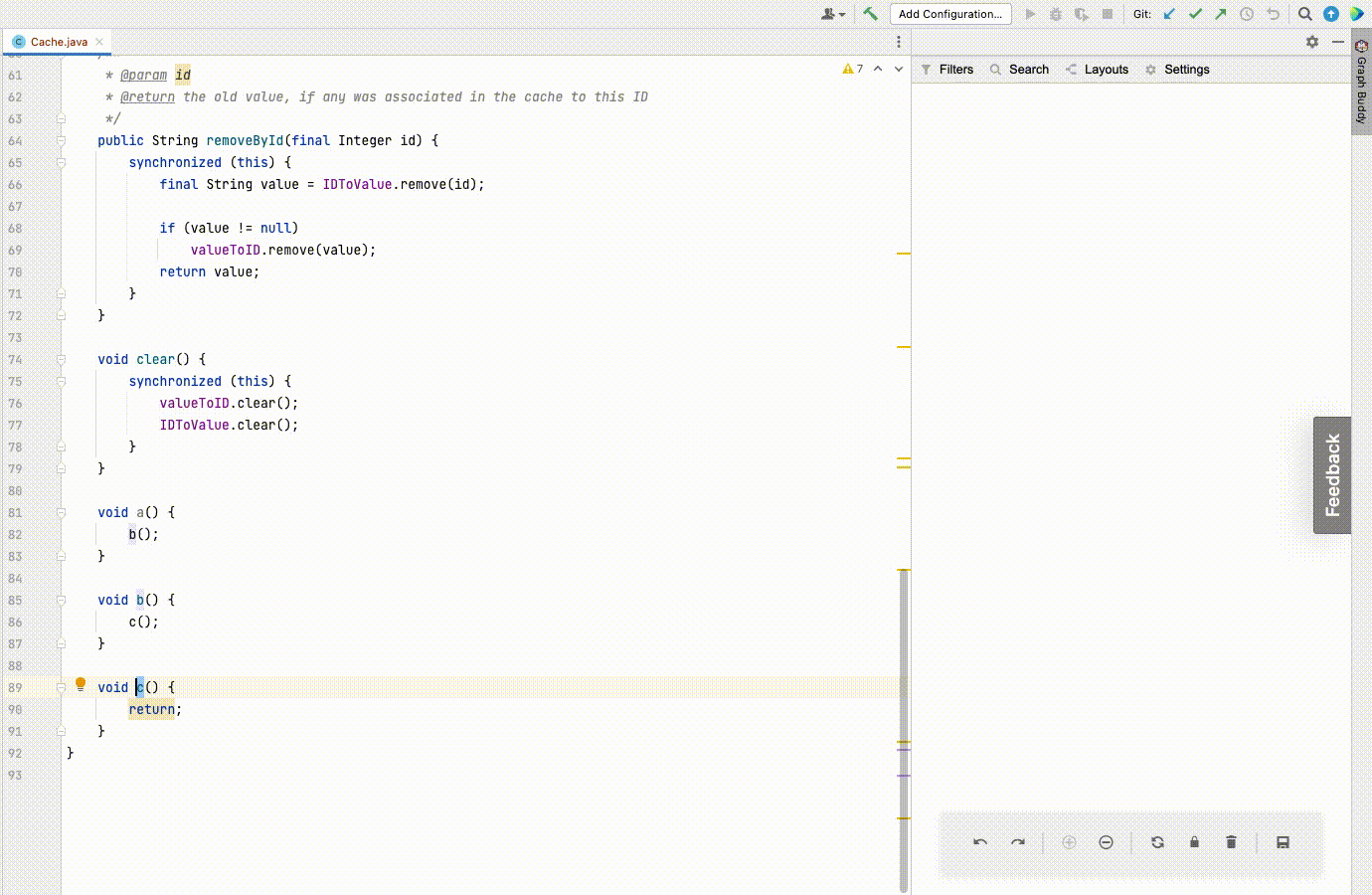Open Search Everywhere magnifier icon
The width and height of the screenshot is (1372, 895).
pyautogui.click(x=1305, y=14)
